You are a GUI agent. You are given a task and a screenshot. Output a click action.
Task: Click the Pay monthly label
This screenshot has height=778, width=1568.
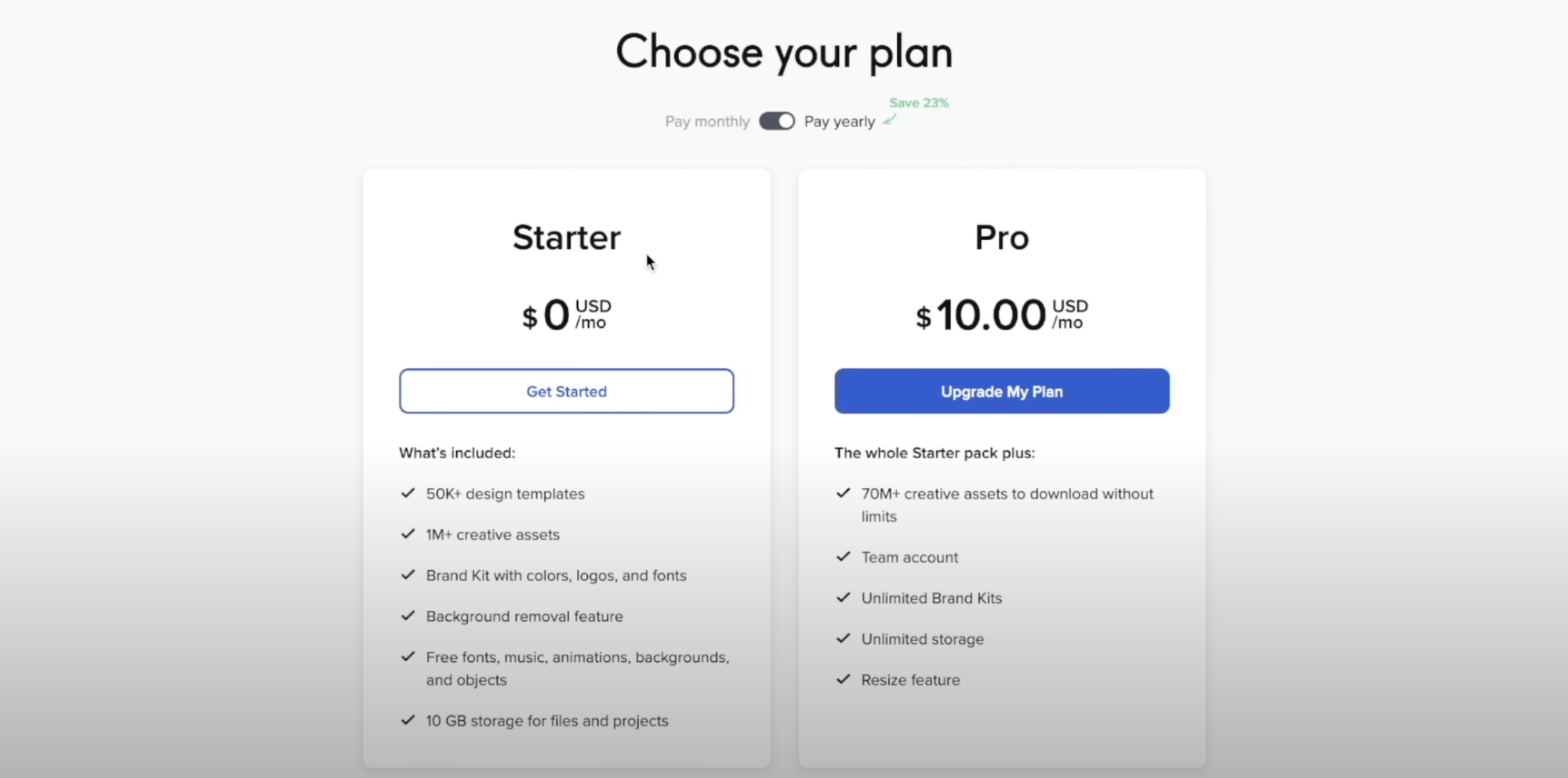(706, 122)
